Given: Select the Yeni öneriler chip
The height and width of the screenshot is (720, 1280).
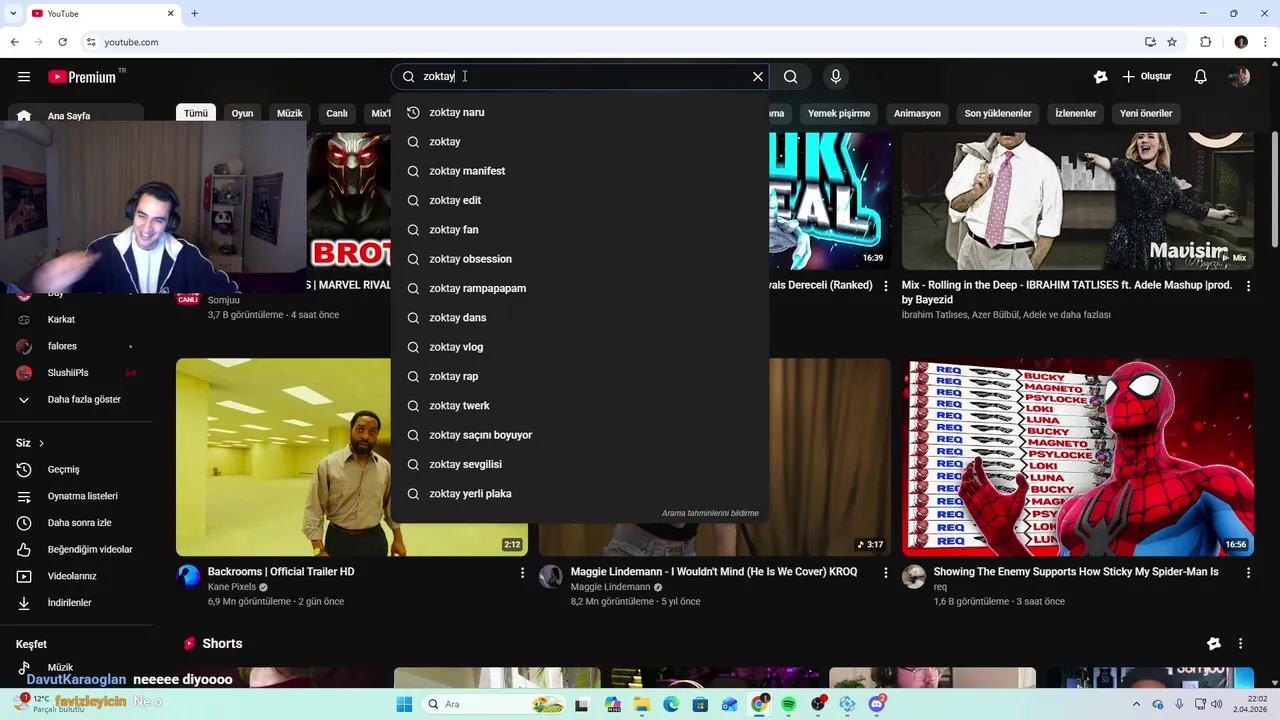Looking at the screenshot, I should pos(1146,114).
